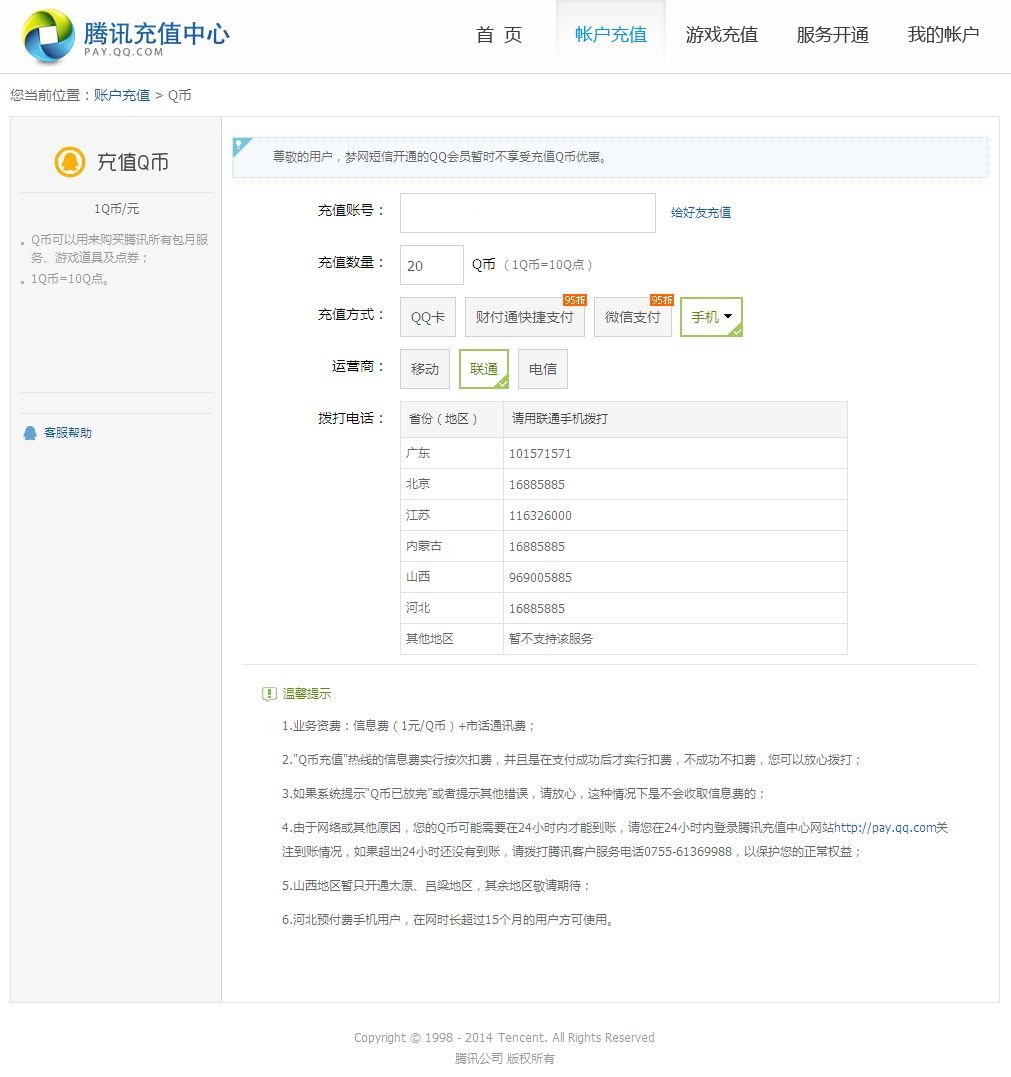The width and height of the screenshot is (1011, 1077).
Task: Select the 帐户充值 navigation tab
Action: click(610, 34)
